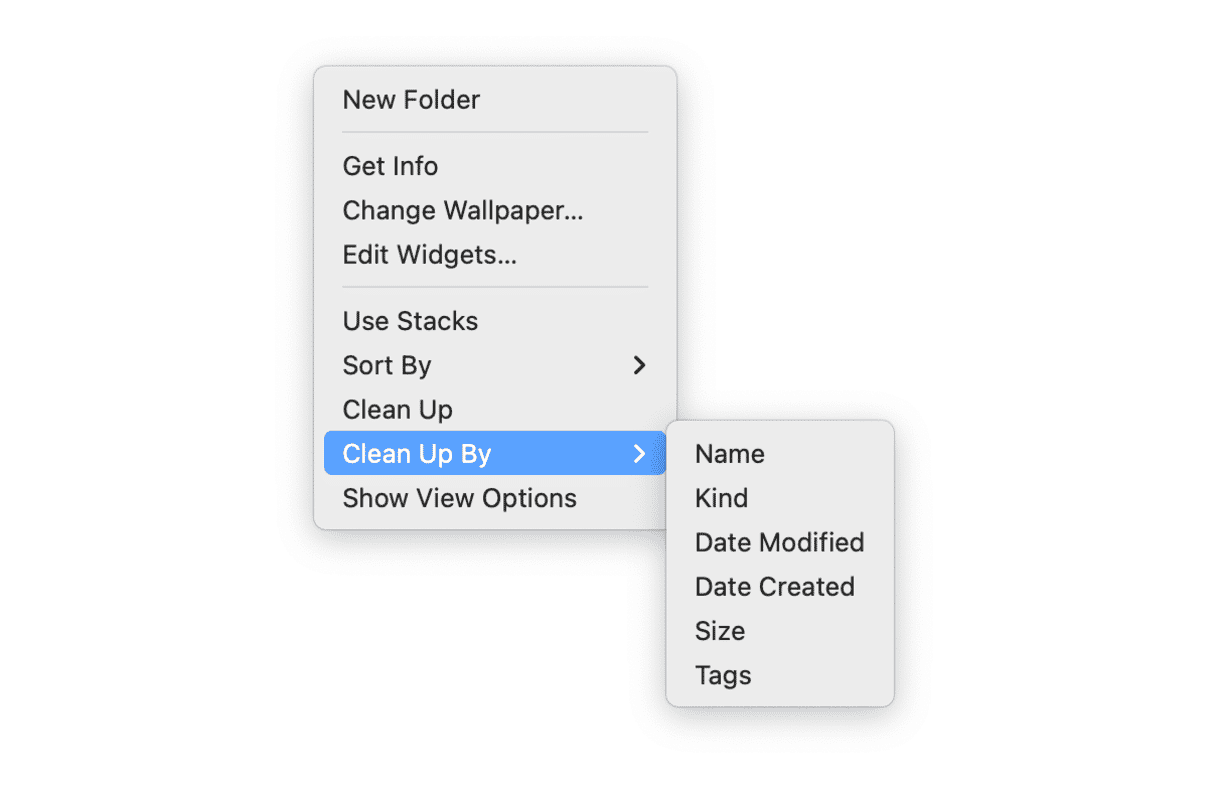This screenshot has height=795, width=1216.
Task: Clean up desktop by Name
Action: point(730,454)
